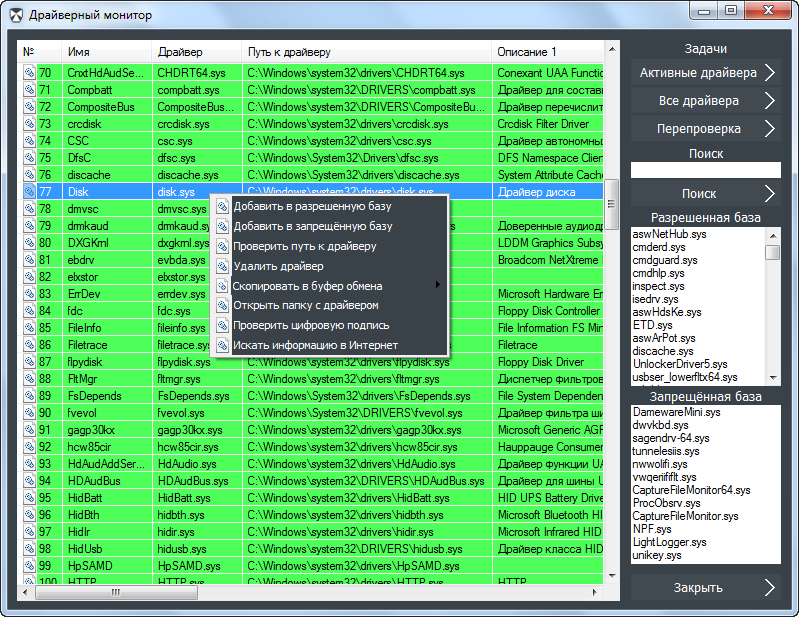Click the icon beside row 70 CnxtHdAudService
The height and width of the screenshot is (617, 799).
tap(29, 73)
